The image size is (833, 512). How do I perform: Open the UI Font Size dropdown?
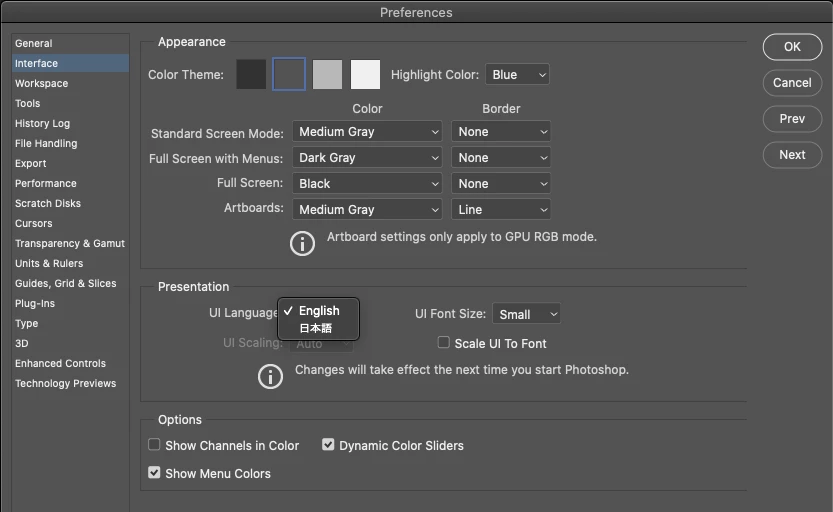point(526,314)
